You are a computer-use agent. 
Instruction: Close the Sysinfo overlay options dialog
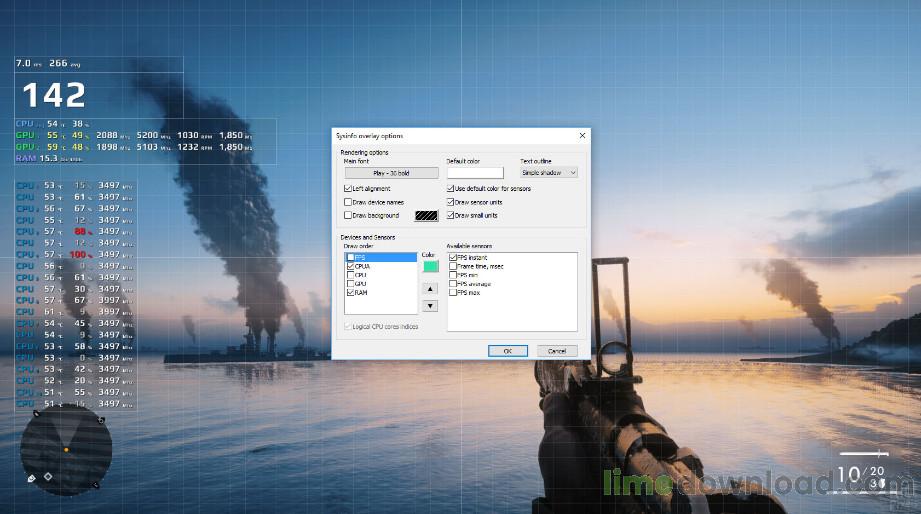582,135
